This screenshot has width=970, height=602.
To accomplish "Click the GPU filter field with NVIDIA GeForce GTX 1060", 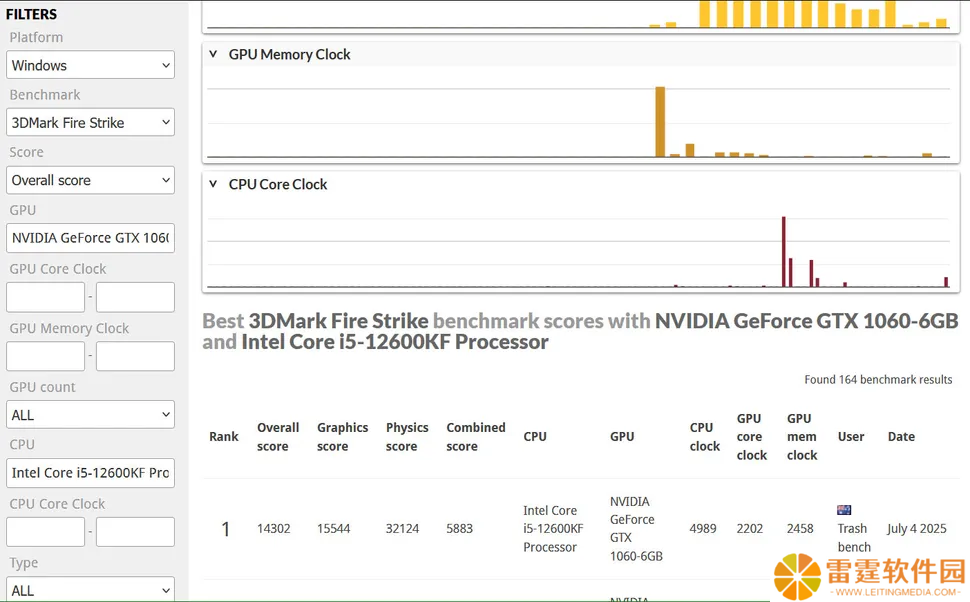I will coord(90,238).
